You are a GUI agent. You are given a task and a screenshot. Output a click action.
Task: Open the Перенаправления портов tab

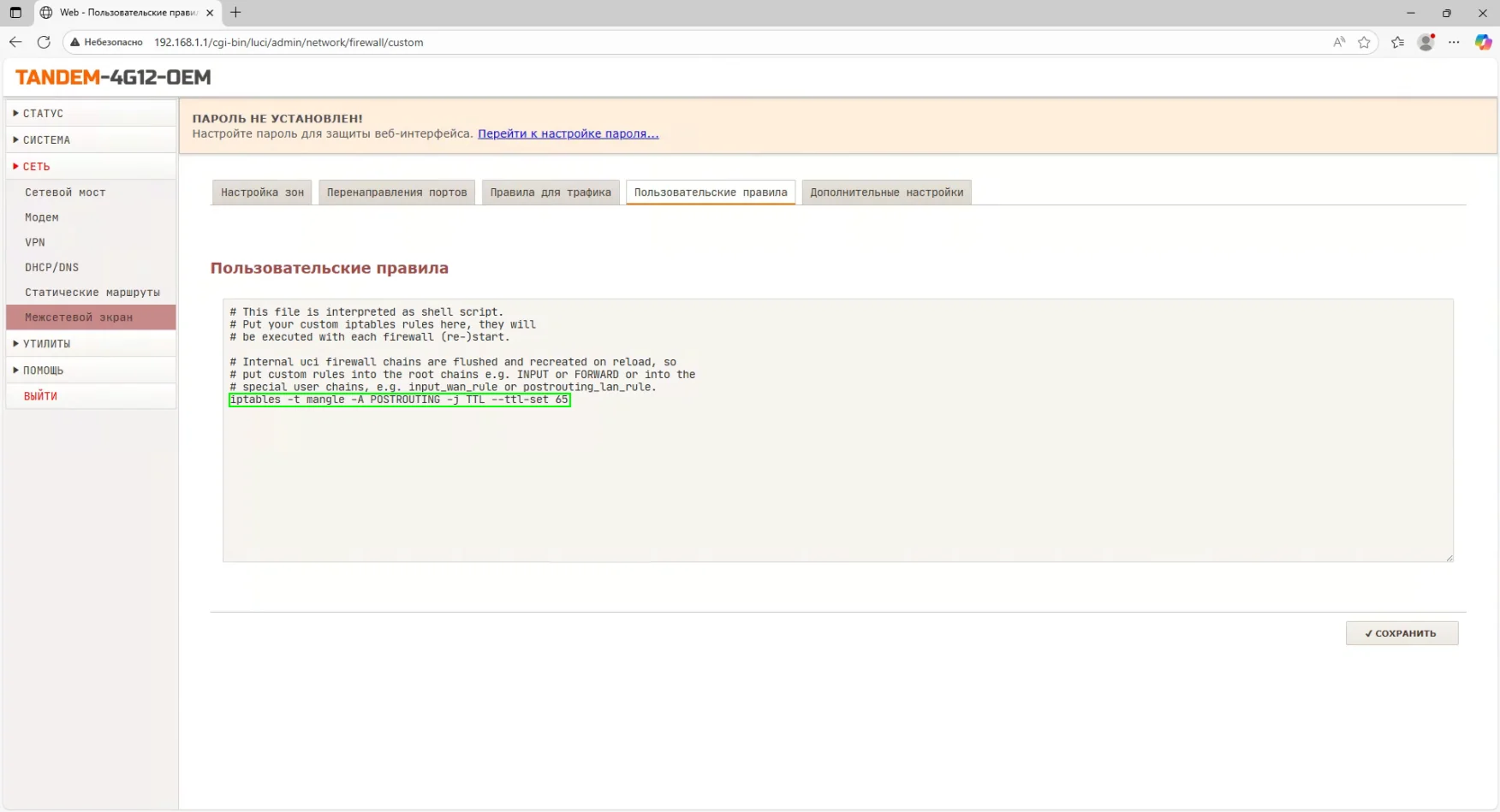click(x=396, y=193)
